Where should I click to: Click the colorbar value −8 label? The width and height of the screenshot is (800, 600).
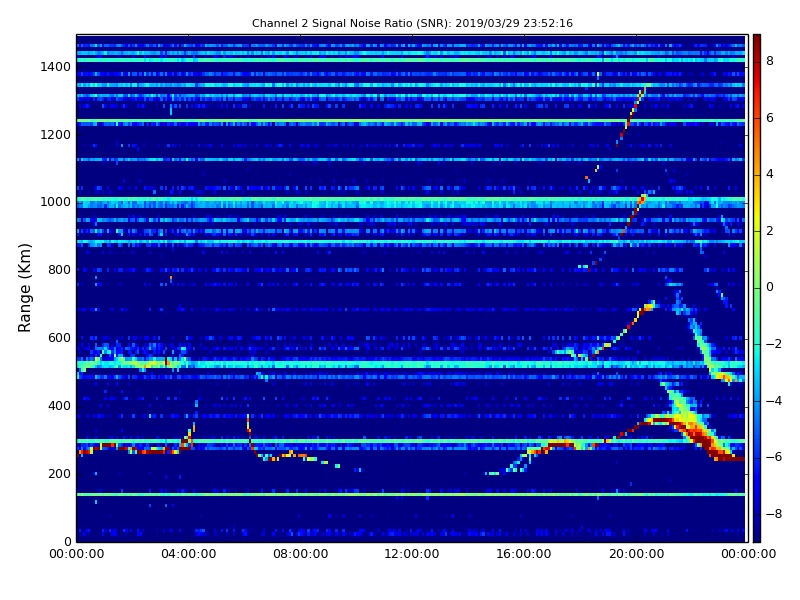click(x=773, y=514)
